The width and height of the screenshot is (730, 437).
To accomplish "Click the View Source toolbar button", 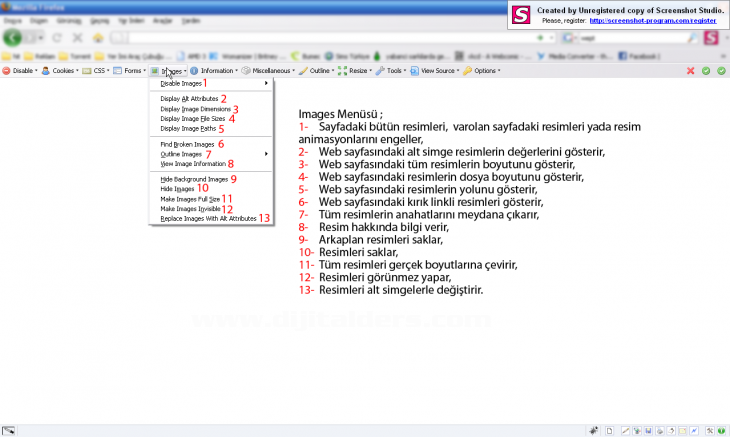I will pyautogui.click(x=439, y=71).
